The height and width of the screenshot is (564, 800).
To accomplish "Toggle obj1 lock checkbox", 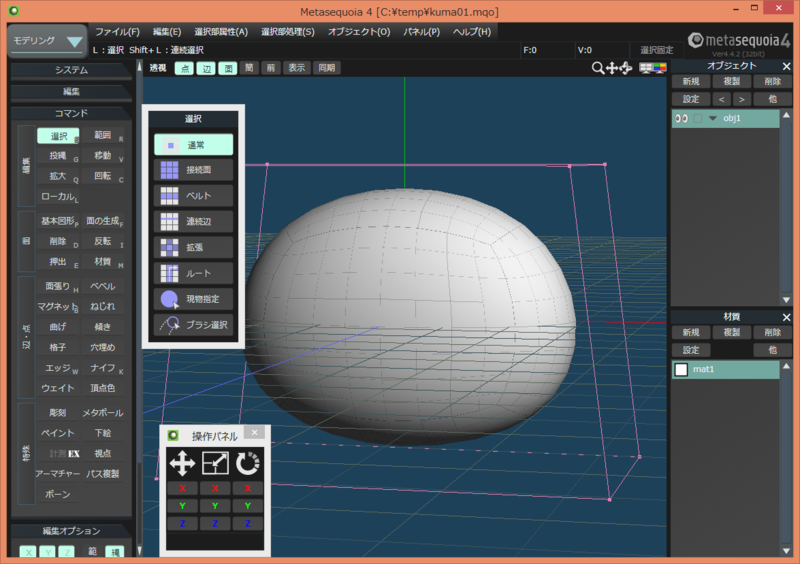I will pyautogui.click(x=698, y=118).
